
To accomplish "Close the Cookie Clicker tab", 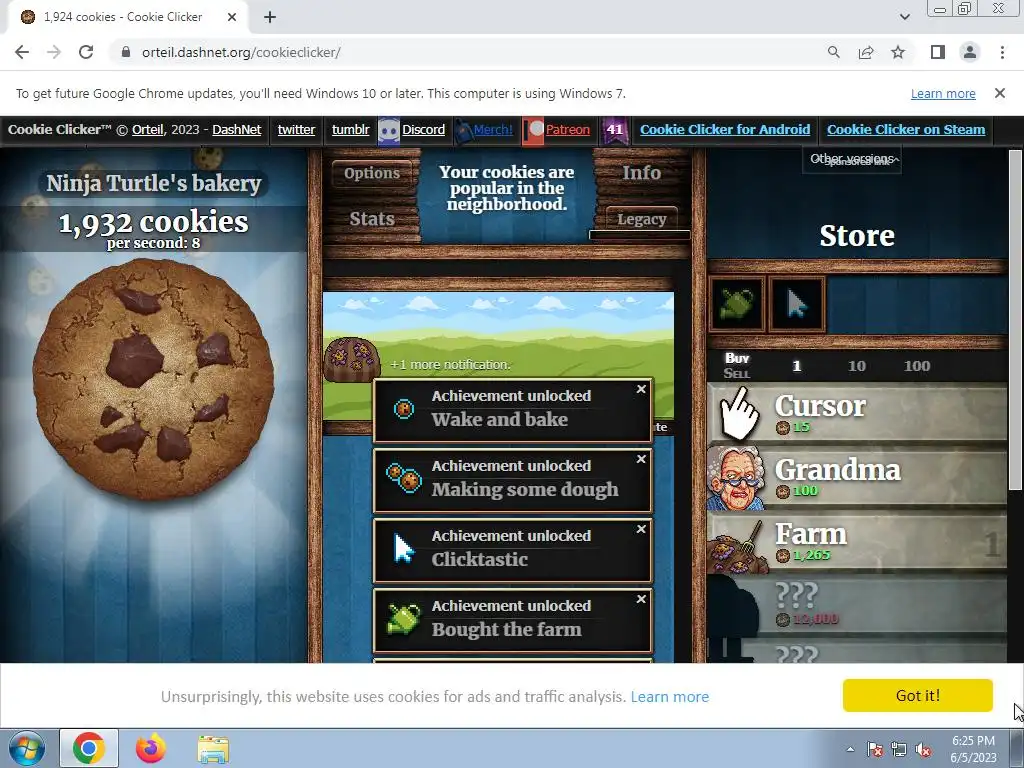I will click(x=231, y=17).
